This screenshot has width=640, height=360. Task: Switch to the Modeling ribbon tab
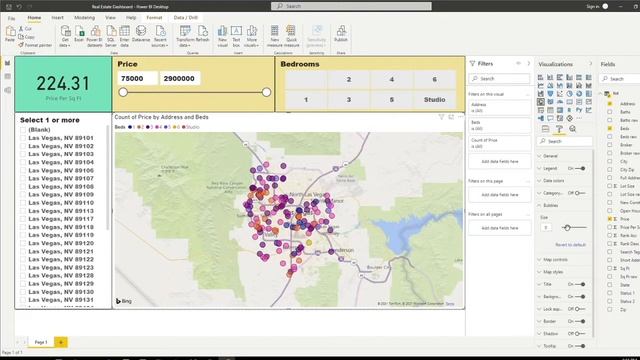(x=84, y=18)
